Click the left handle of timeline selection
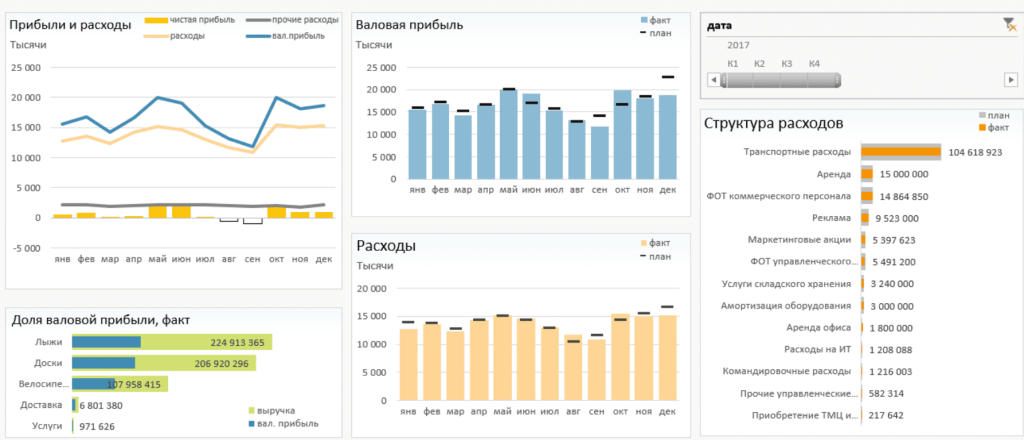 724,79
